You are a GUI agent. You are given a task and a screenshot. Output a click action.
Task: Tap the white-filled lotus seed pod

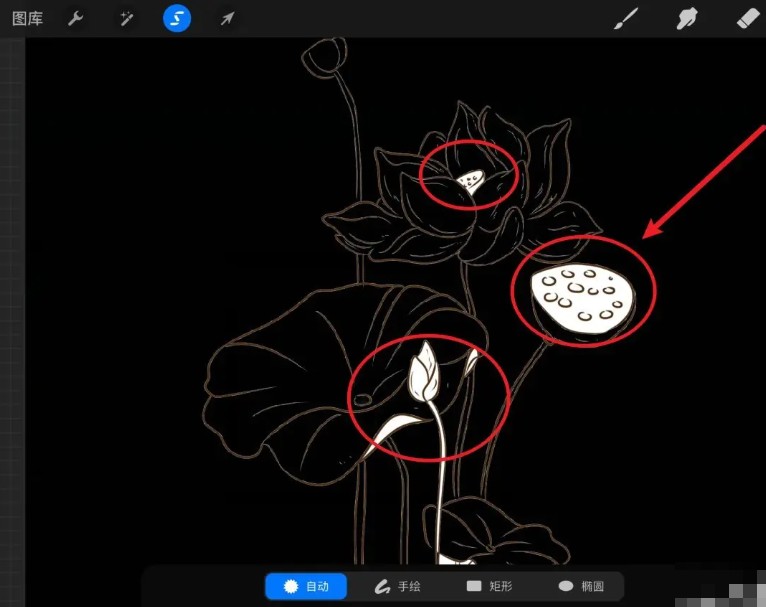pos(583,297)
